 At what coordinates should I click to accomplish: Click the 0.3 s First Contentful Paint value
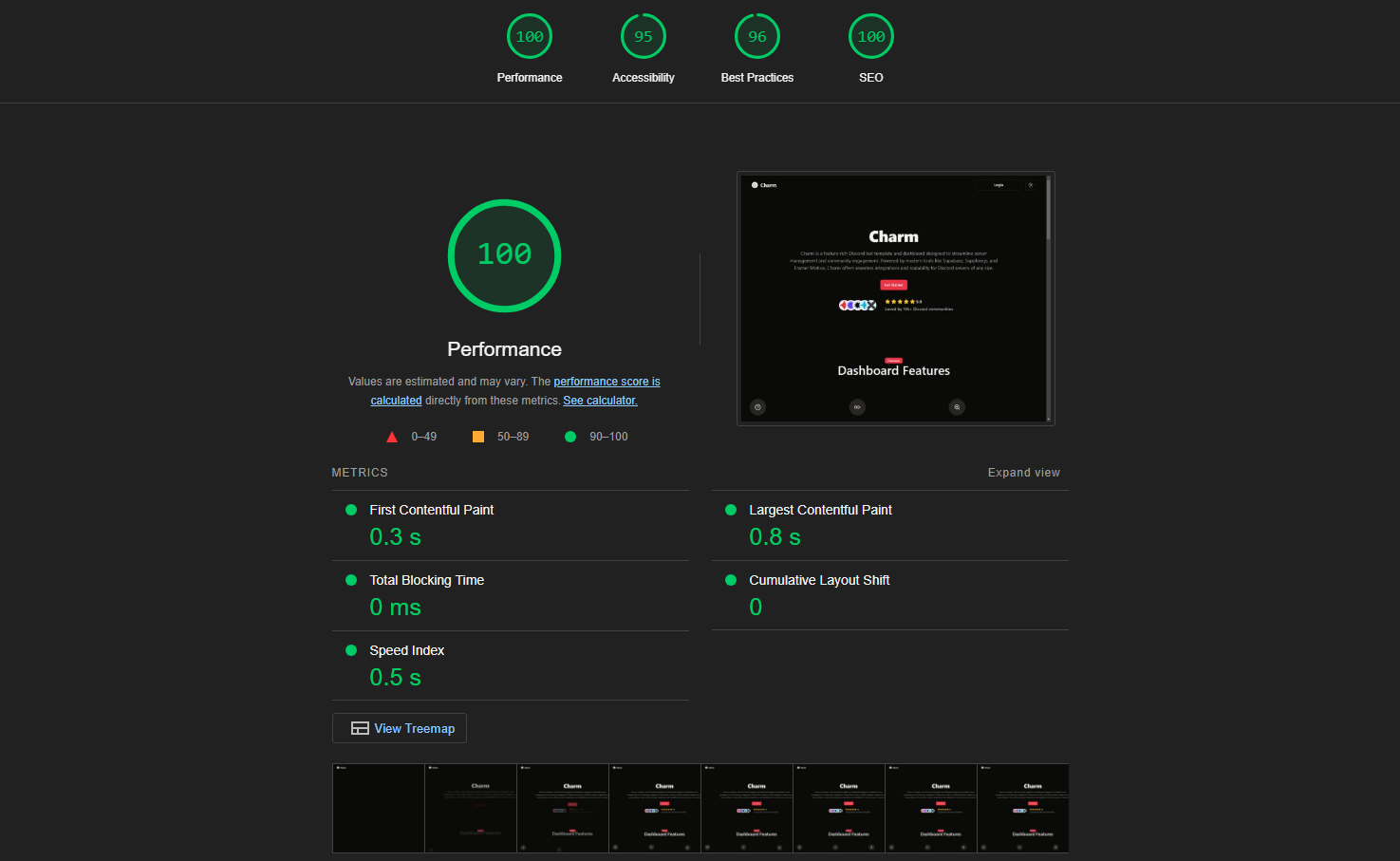tap(395, 537)
